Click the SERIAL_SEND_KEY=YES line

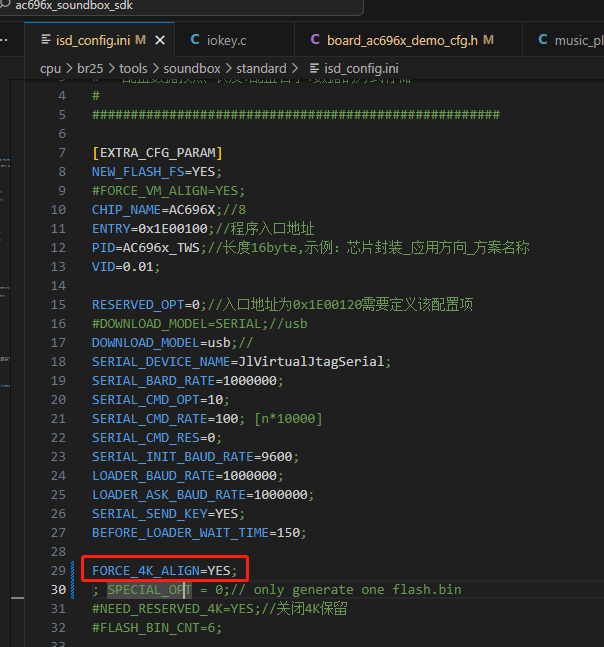(x=168, y=513)
